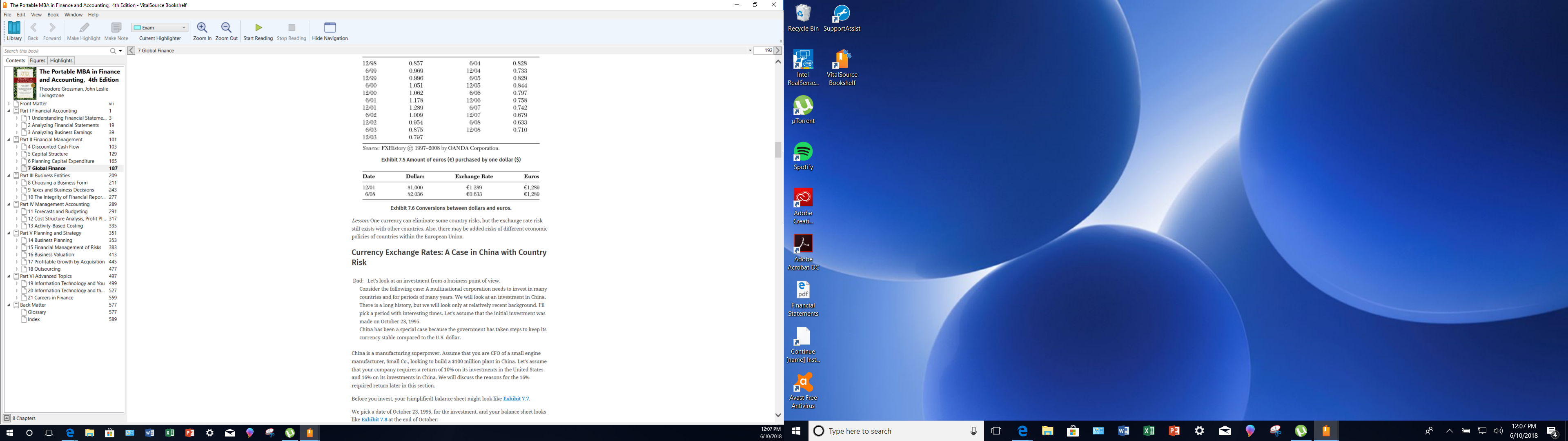Start Reading the book aloud
Viewport: 1568px width, 441px height.
pyautogui.click(x=258, y=31)
